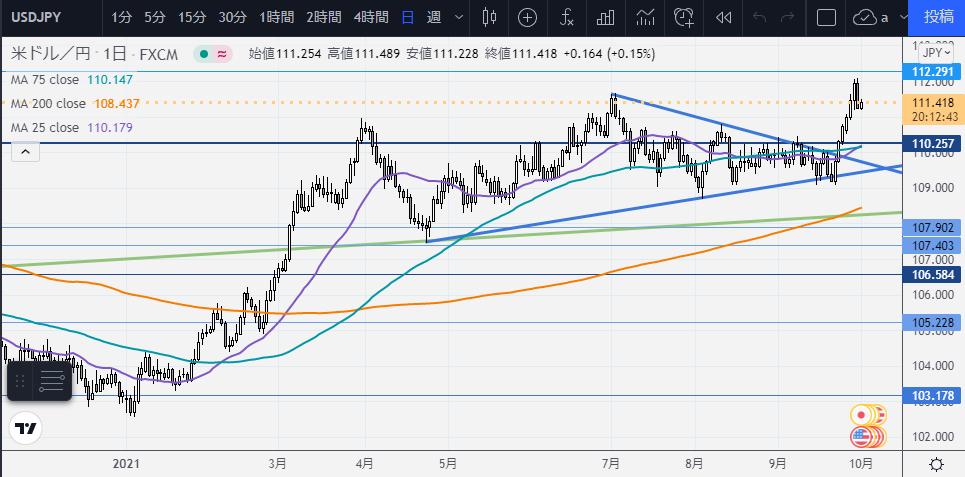The height and width of the screenshot is (477, 965).
Task: Click the redo arrow
Action: pyautogui.click(x=787, y=17)
